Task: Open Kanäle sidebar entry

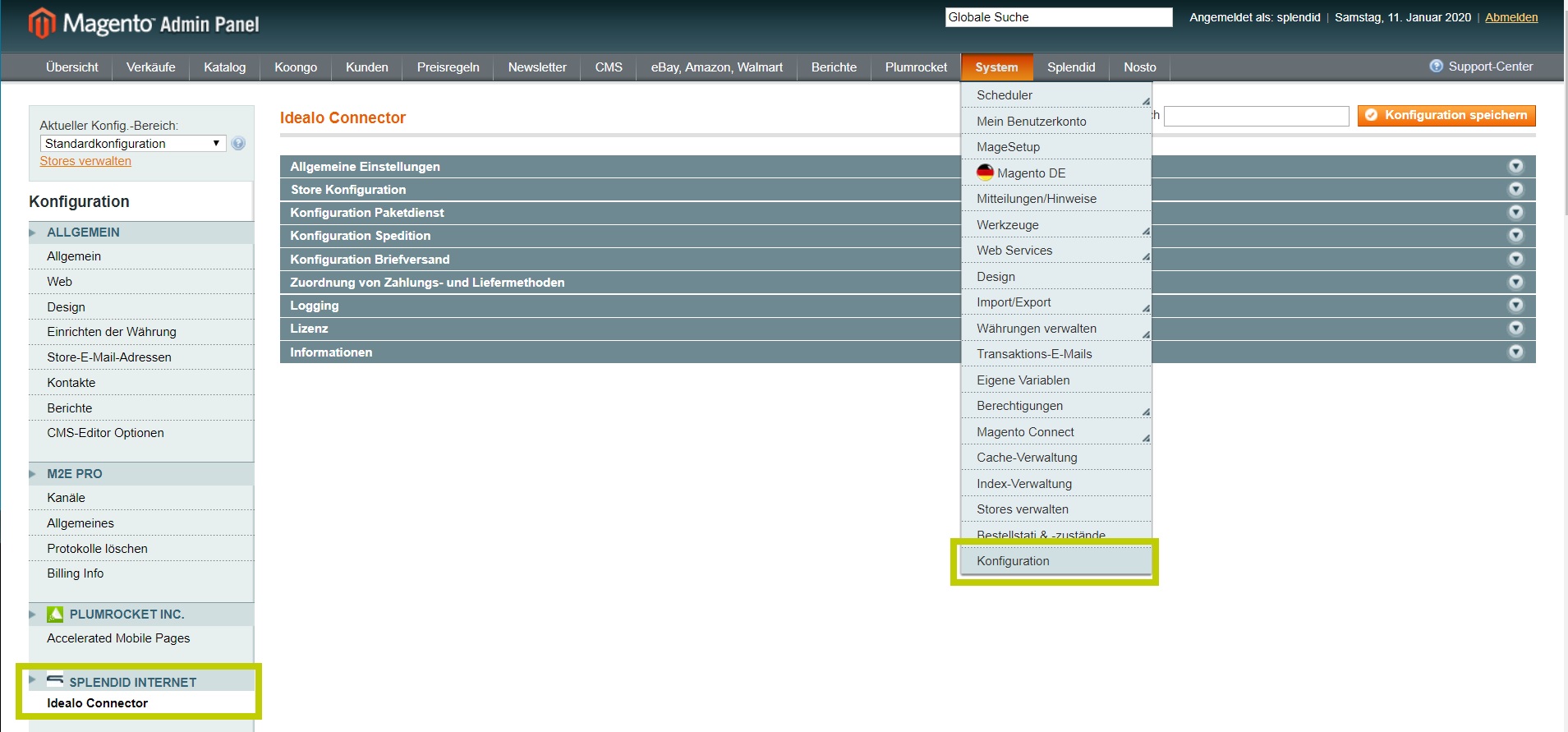Action: [x=141, y=498]
